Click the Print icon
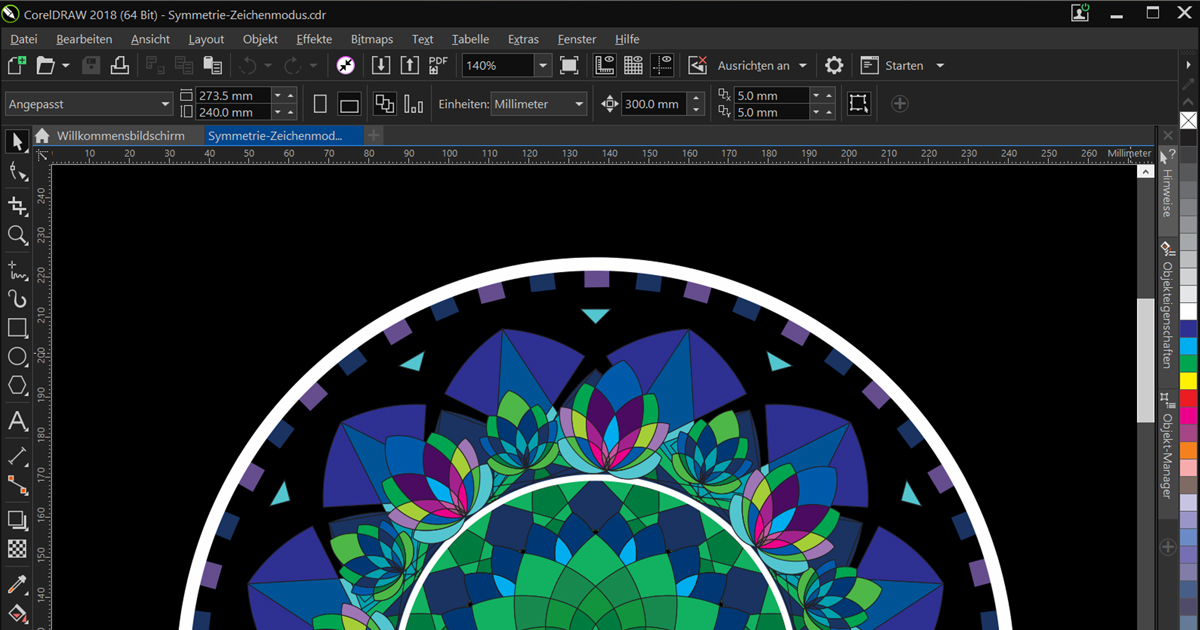Viewport: 1200px width, 630px height. coord(120,65)
